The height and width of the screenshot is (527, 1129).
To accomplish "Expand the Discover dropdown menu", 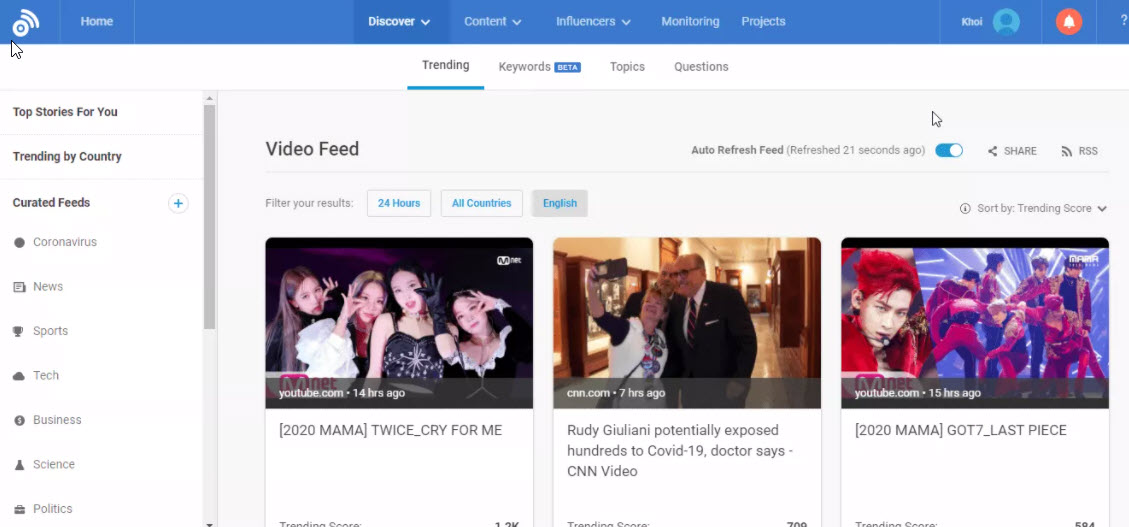I will [400, 22].
